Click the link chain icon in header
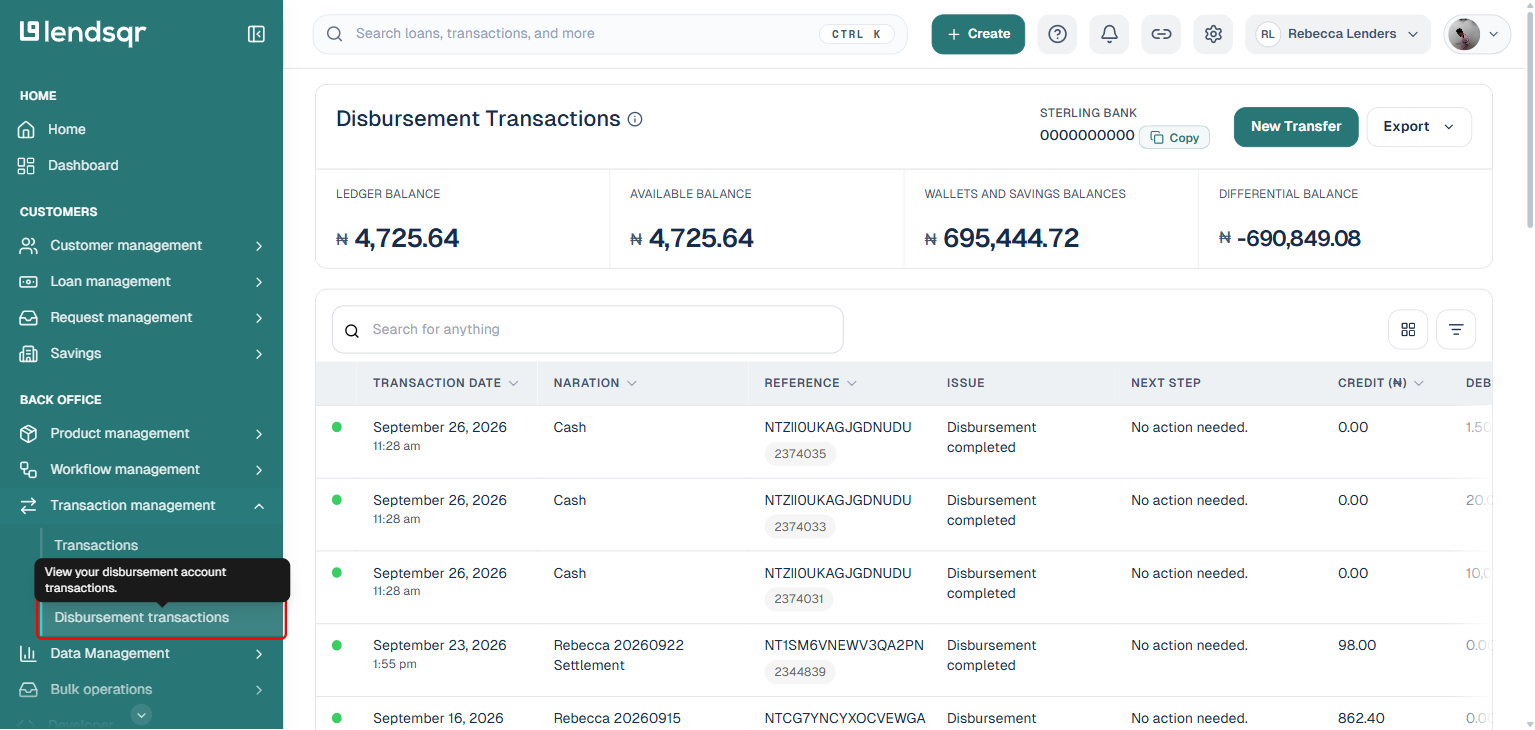This screenshot has width=1535, height=730. coord(1161,34)
